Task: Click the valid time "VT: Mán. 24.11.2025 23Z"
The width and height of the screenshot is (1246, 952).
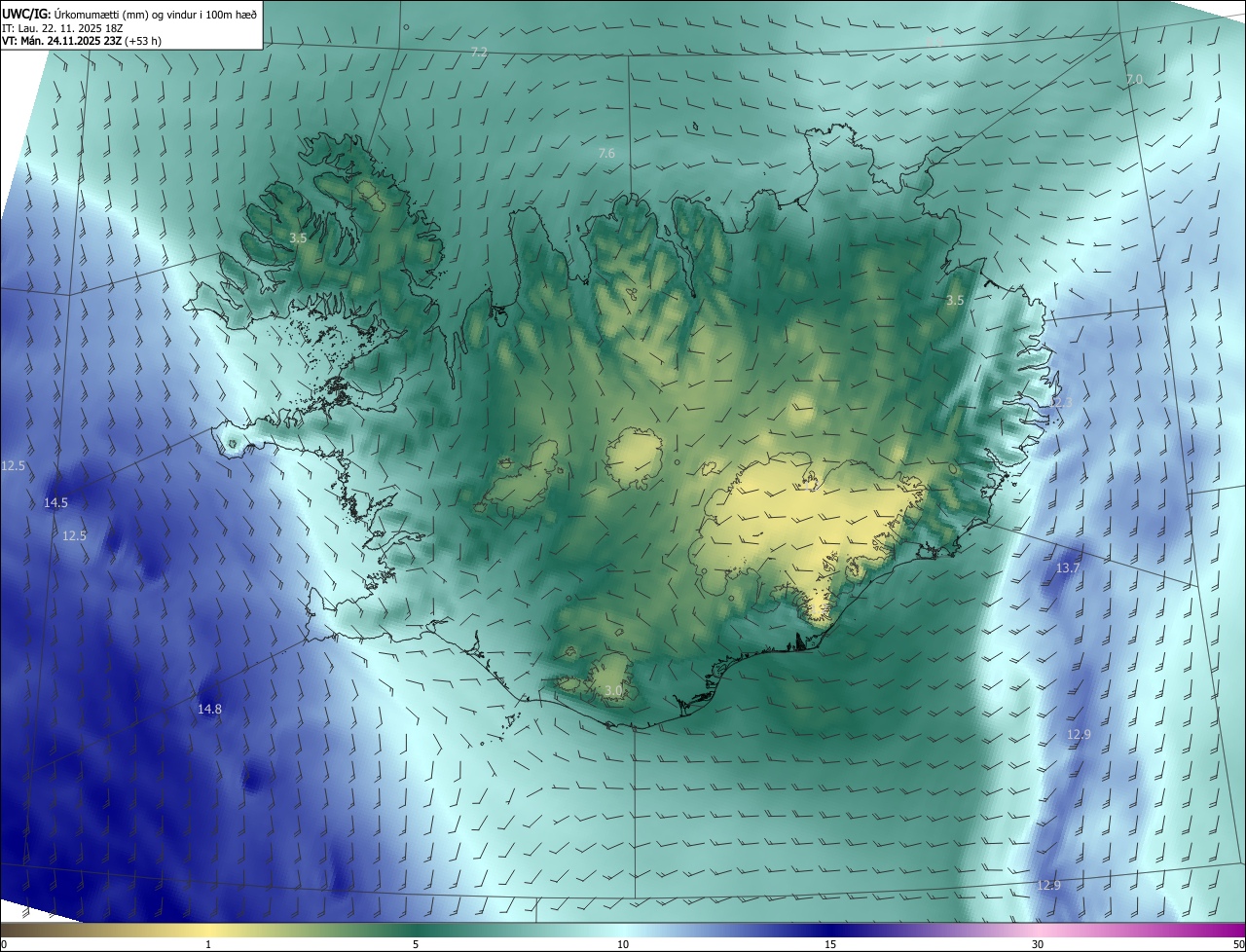Action: coord(63,41)
